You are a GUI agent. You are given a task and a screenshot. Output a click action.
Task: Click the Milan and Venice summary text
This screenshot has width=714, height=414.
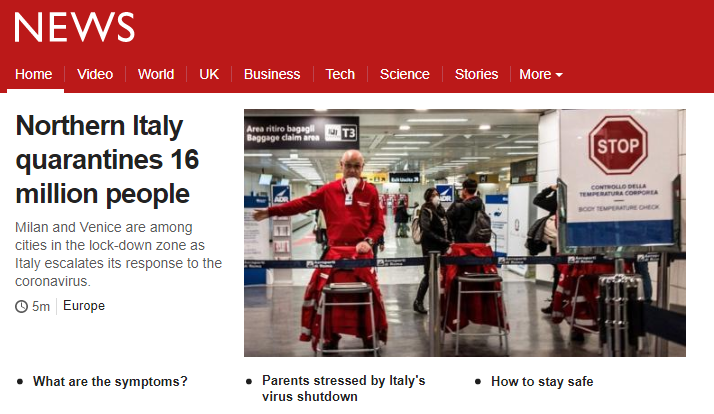coord(118,254)
